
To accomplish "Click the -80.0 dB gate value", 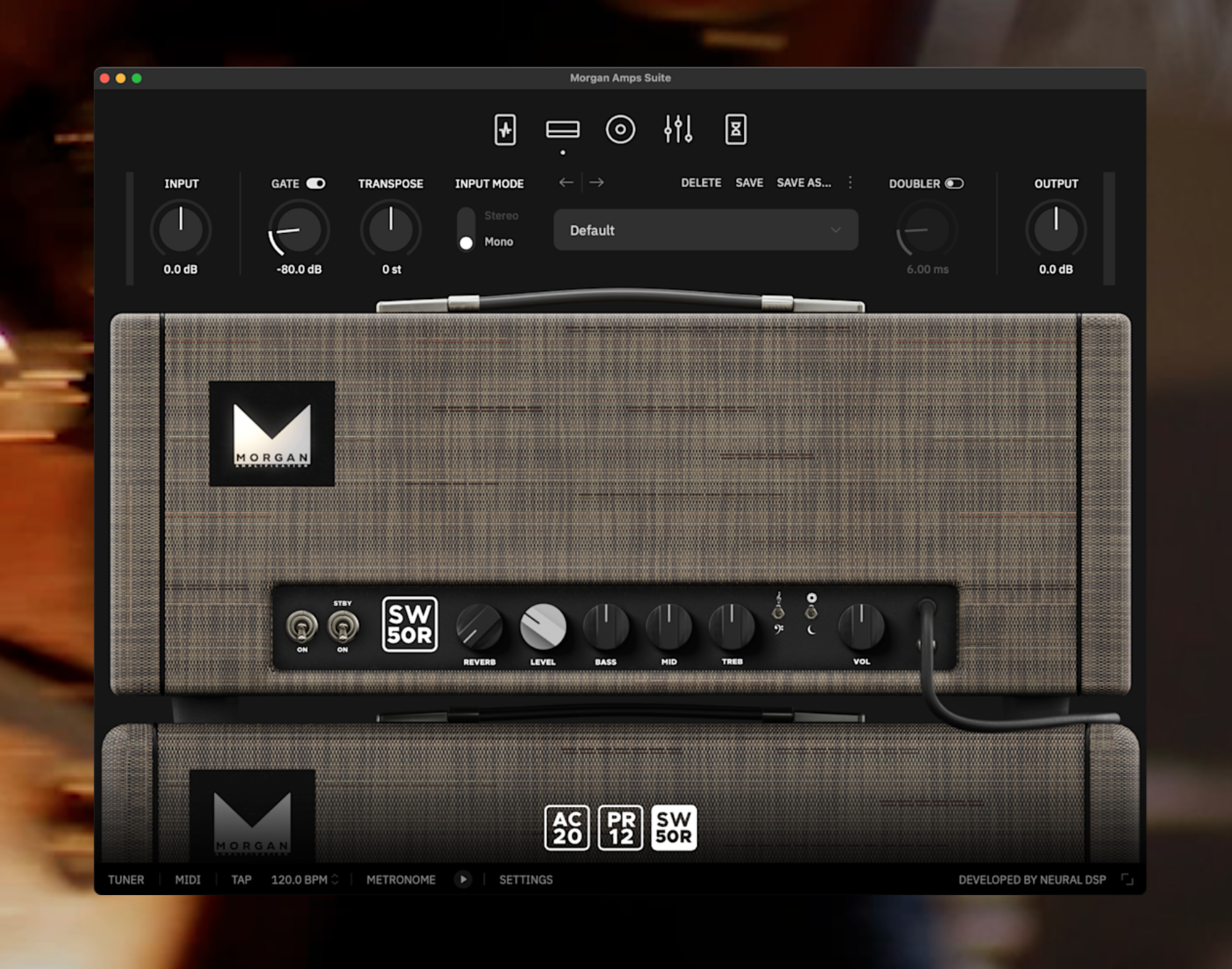I will pyautogui.click(x=298, y=269).
